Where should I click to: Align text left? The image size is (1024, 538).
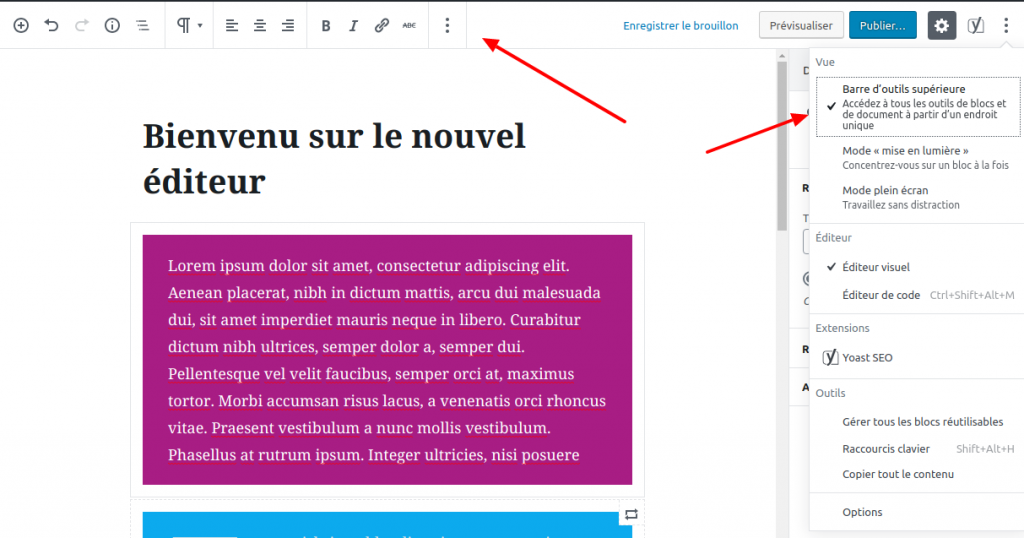pyautogui.click(x=232, y=25)
